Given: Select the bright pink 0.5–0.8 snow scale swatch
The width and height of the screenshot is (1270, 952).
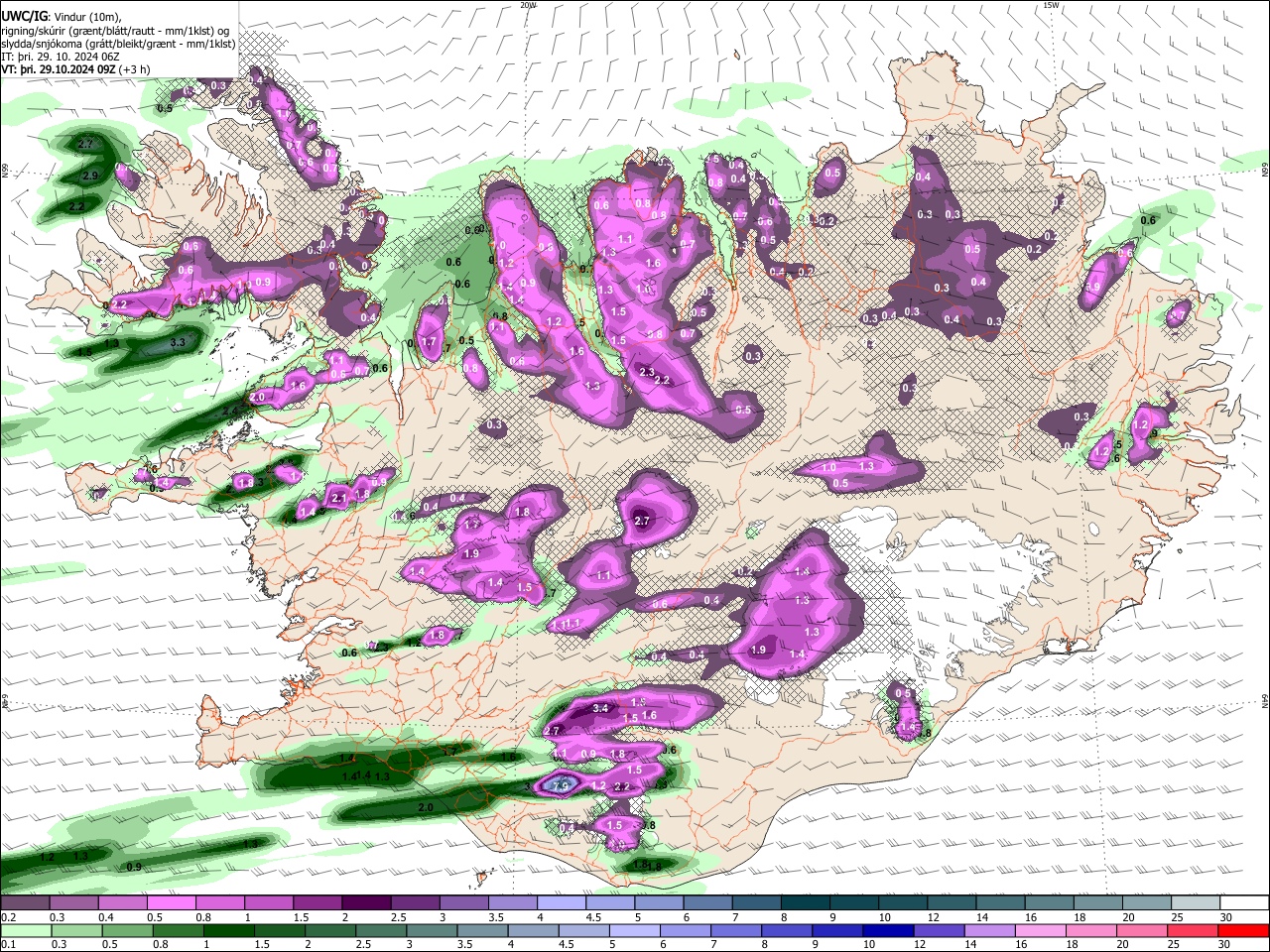Looking at the screenshot, I should (171, 902).
